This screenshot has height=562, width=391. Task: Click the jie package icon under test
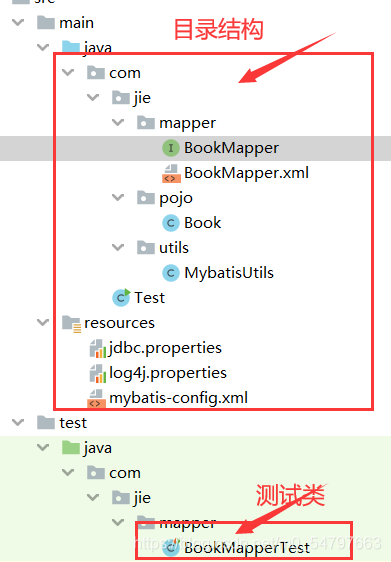point(121,497)
